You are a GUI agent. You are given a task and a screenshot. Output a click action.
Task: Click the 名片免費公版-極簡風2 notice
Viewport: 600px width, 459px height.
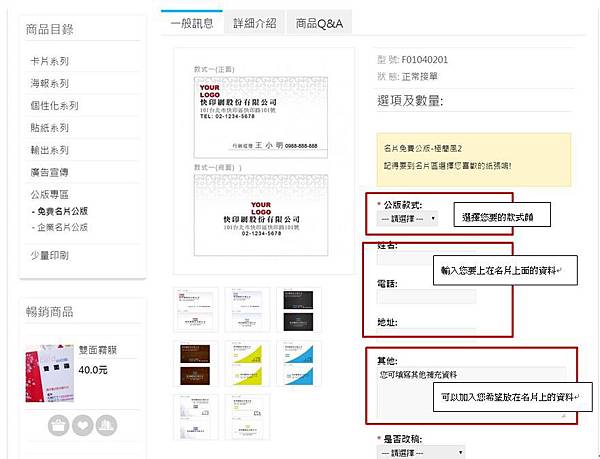[423, 148]
